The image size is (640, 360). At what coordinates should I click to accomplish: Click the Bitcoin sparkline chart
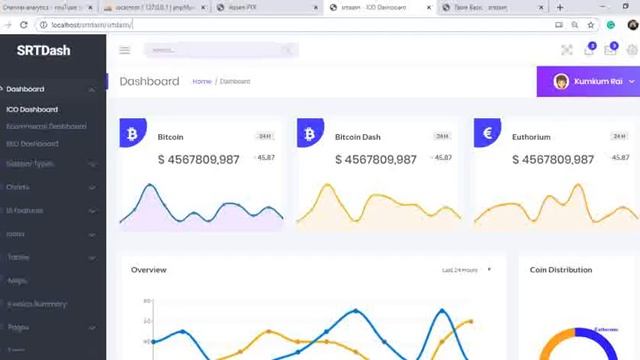click(201, 207)
